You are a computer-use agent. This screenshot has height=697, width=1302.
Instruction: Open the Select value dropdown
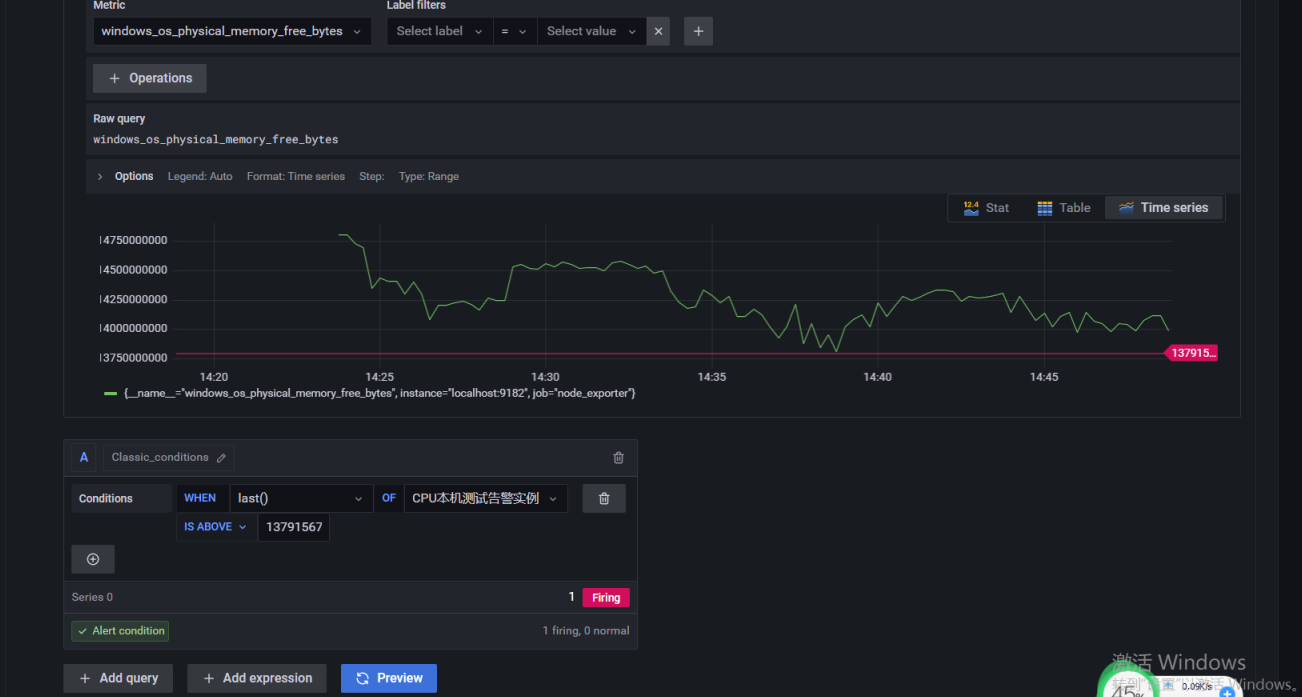pos(591,31)
